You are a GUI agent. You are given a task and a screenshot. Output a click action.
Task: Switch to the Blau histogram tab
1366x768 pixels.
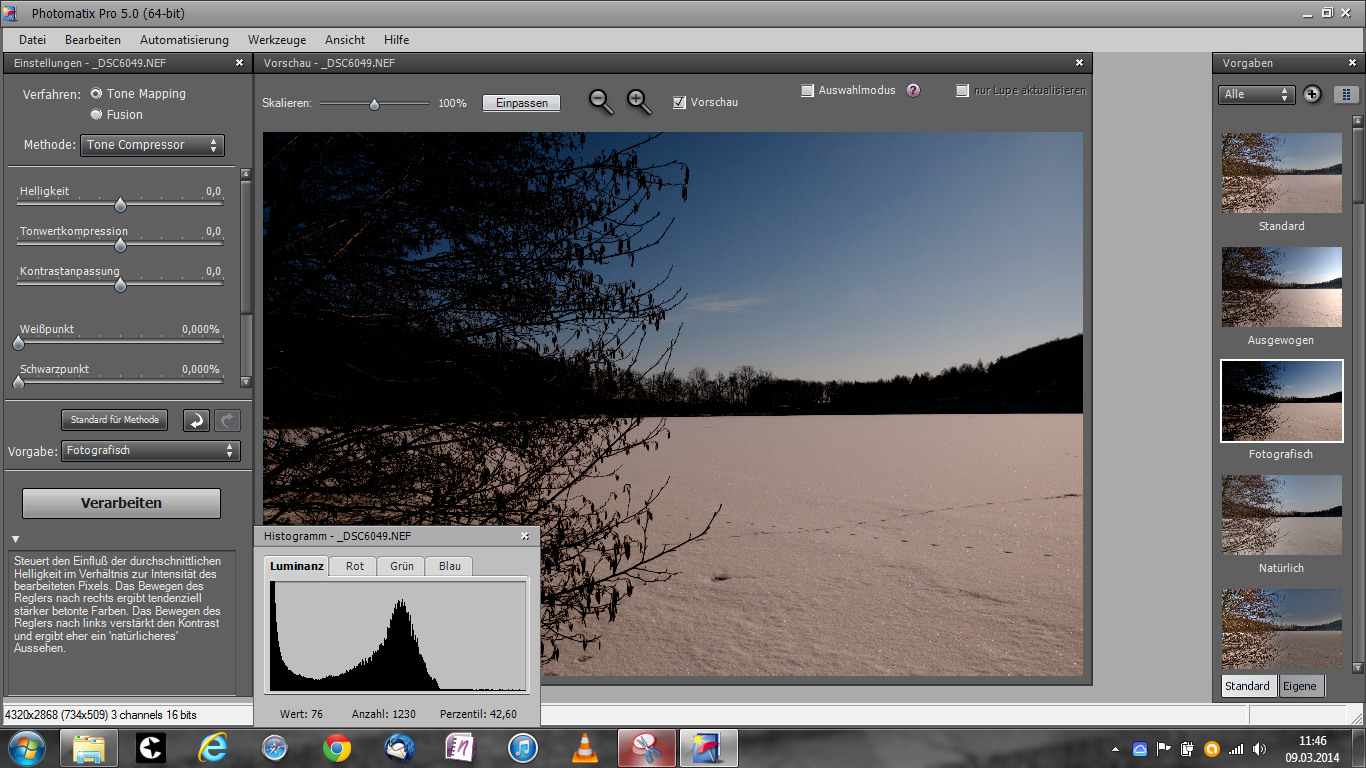click(450, 566)
